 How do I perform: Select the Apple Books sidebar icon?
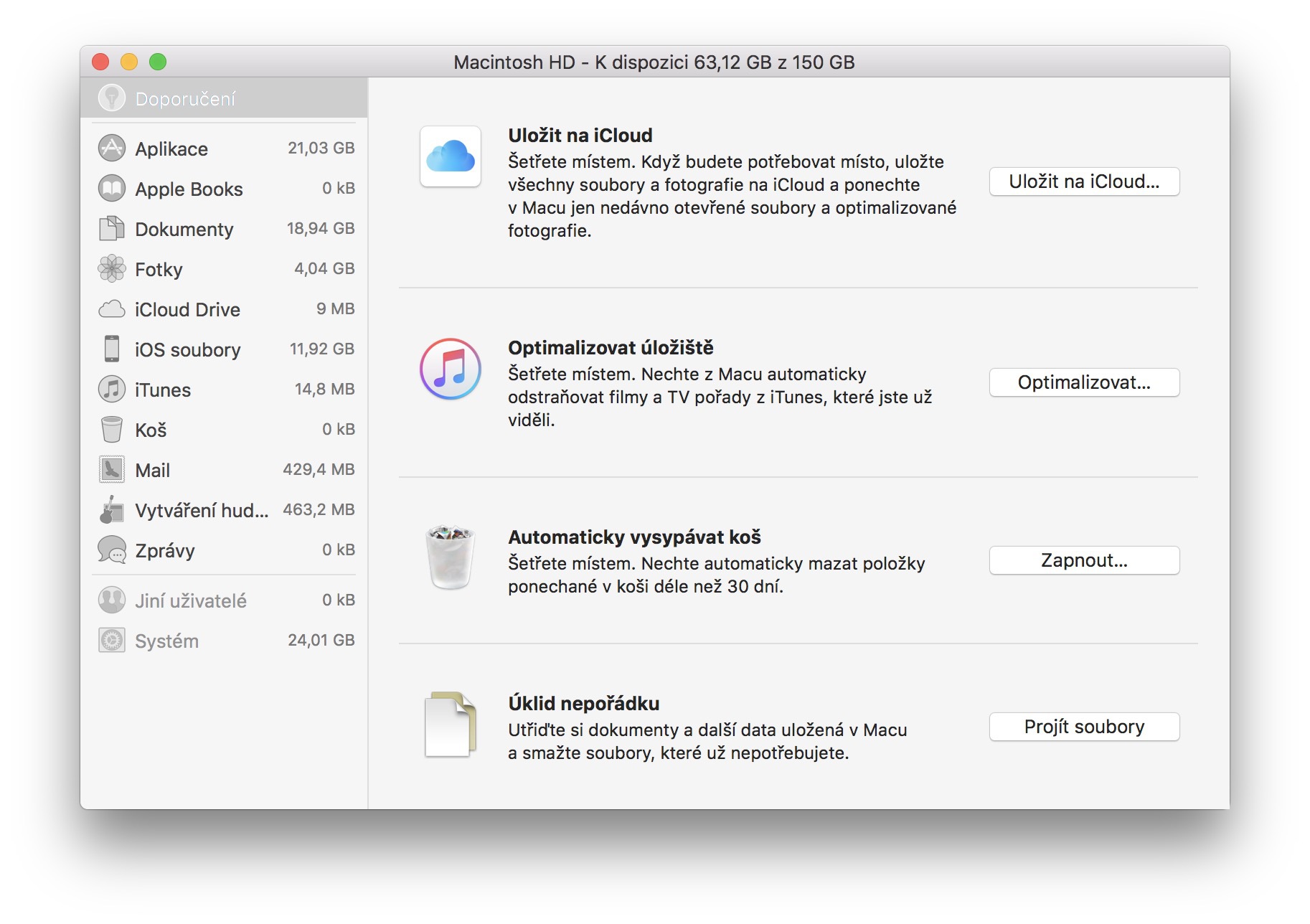pyautogui.click(x=111, y=189)
